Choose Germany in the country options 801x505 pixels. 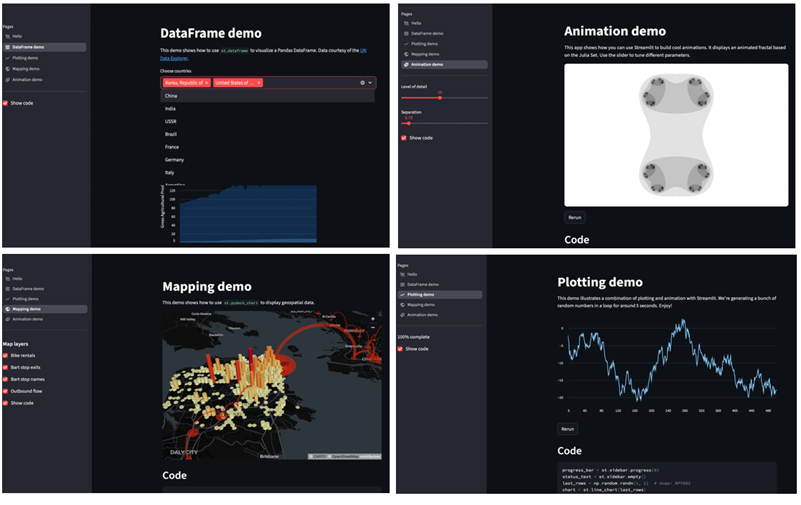pyautogui.click(x=175, y=160)
